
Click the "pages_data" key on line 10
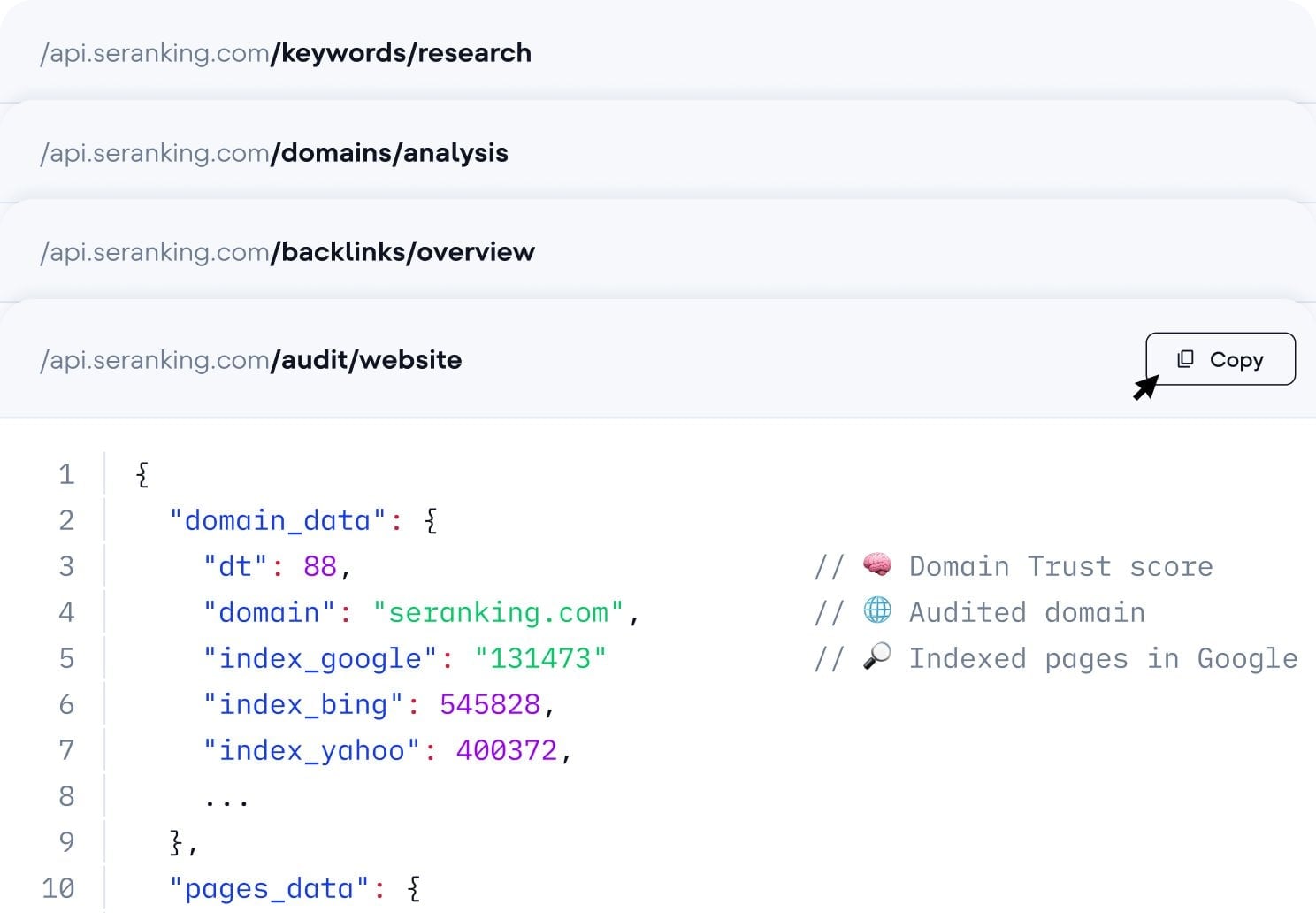(x=269, y=888)
